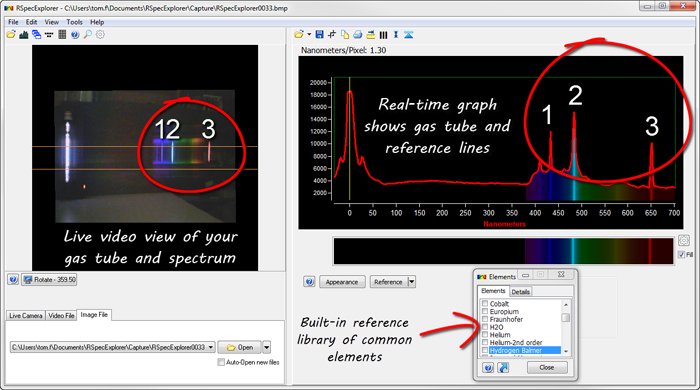Click the blue help icon in left toolbar
700x390 pixels.
75,34
